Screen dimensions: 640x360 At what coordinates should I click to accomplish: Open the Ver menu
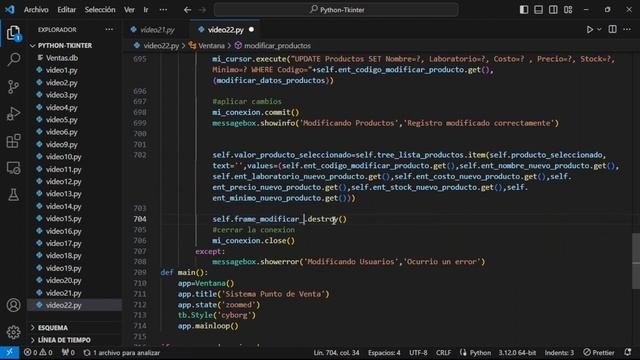129,10
